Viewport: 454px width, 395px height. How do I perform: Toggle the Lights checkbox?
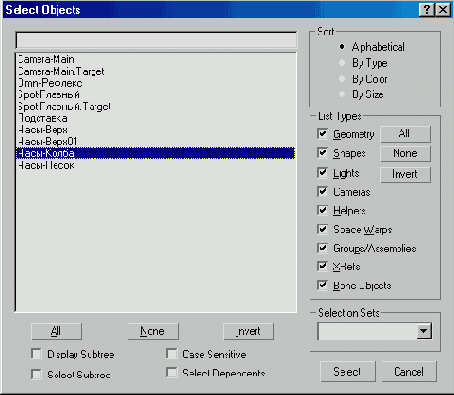[x=322, y=172]
